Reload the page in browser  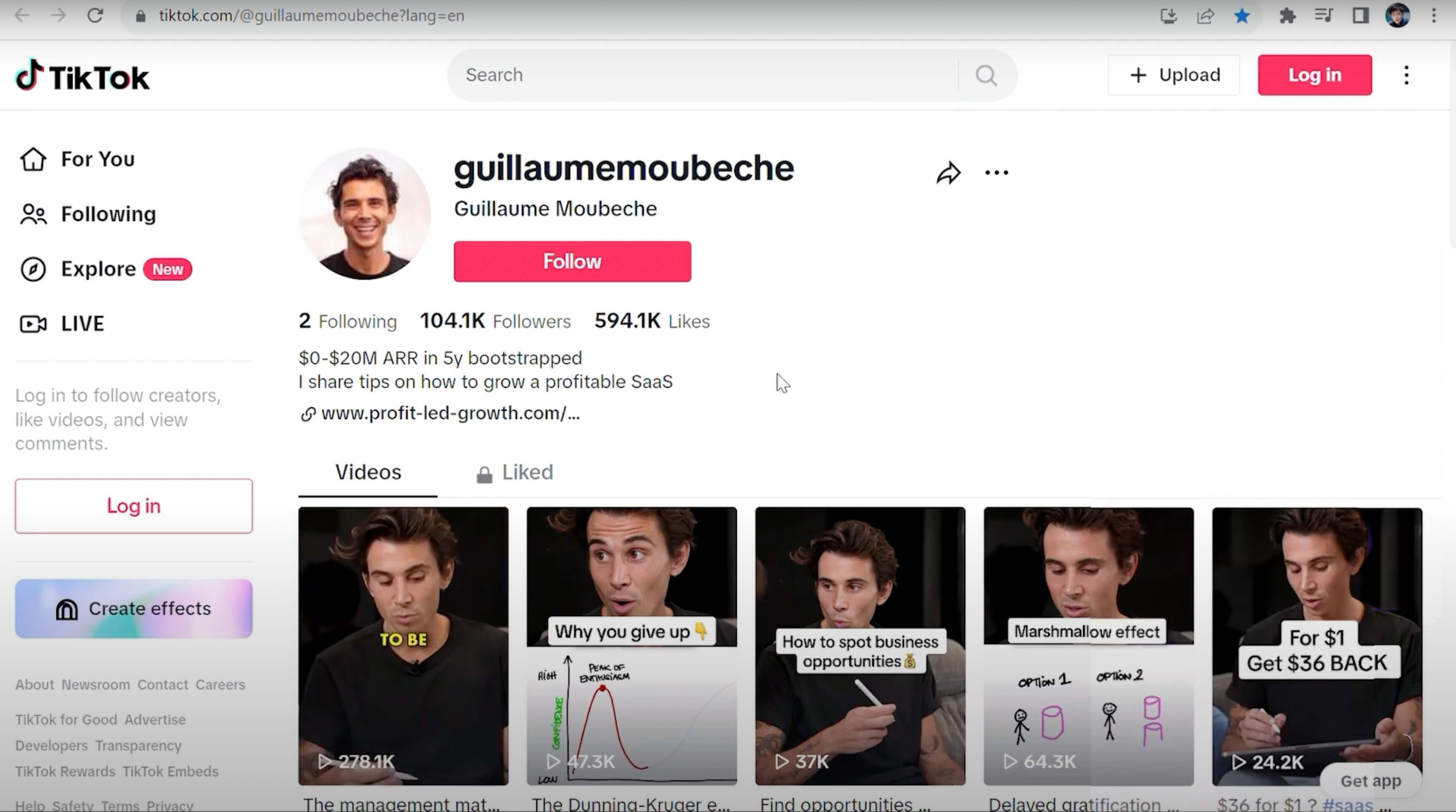click(x=95, y=15)
